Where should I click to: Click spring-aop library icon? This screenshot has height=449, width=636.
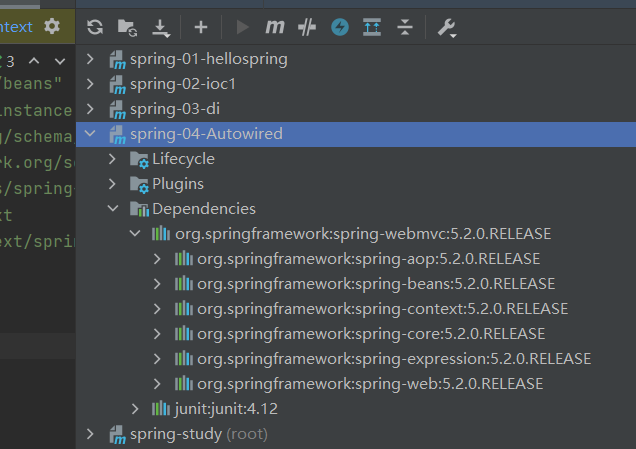[x=184, y=258]
